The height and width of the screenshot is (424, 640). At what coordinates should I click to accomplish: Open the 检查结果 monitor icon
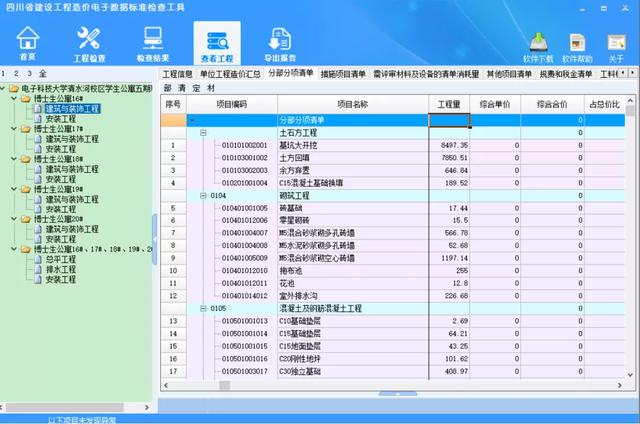coord(153,44)
